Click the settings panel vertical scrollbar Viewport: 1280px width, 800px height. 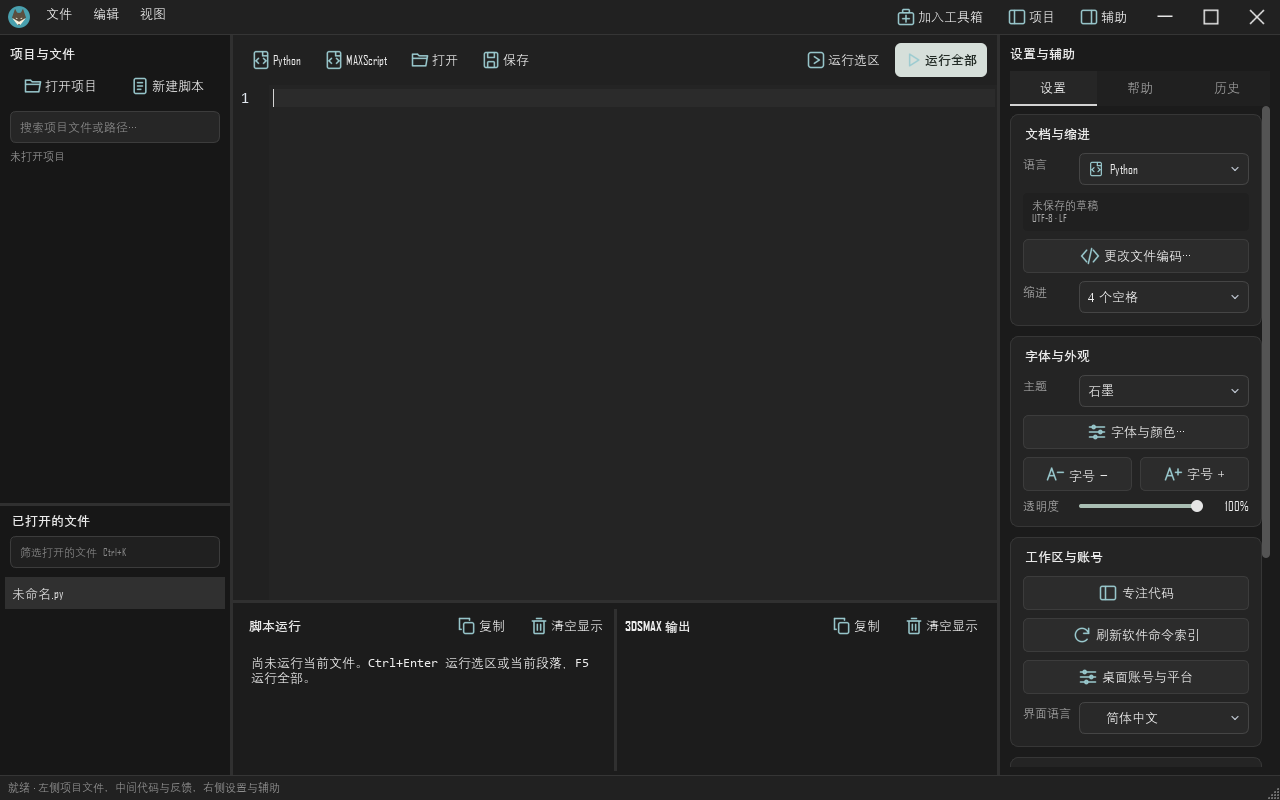coord(1266,332)
